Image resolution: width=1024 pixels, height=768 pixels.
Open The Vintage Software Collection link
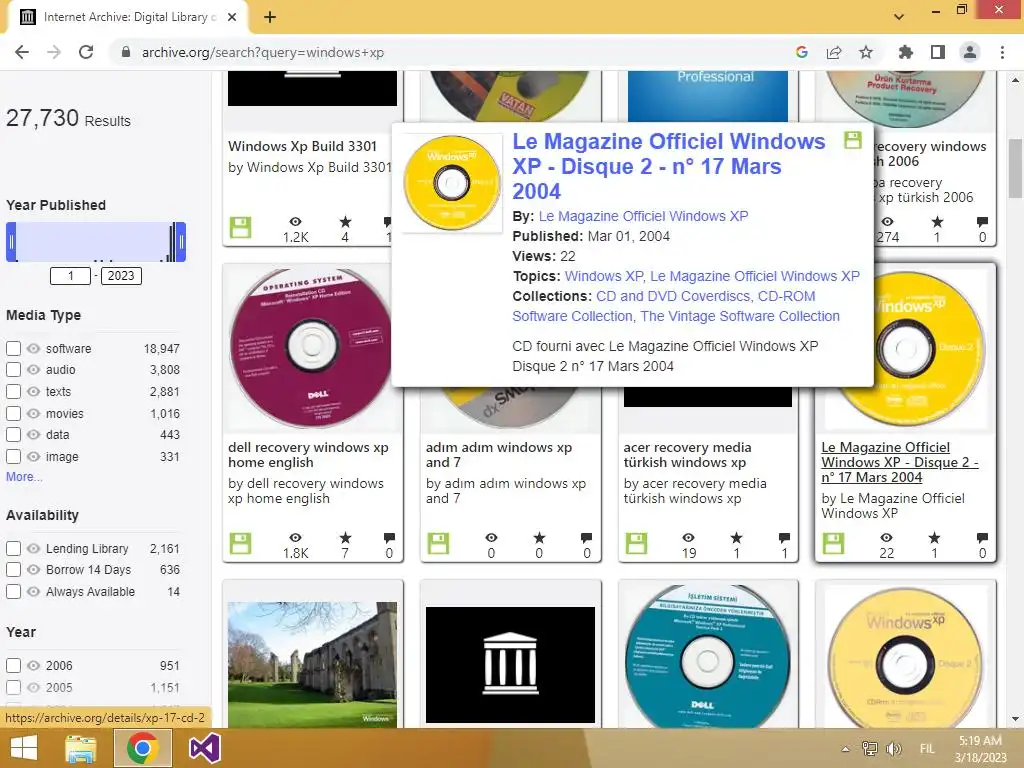[x=740, y=316]
